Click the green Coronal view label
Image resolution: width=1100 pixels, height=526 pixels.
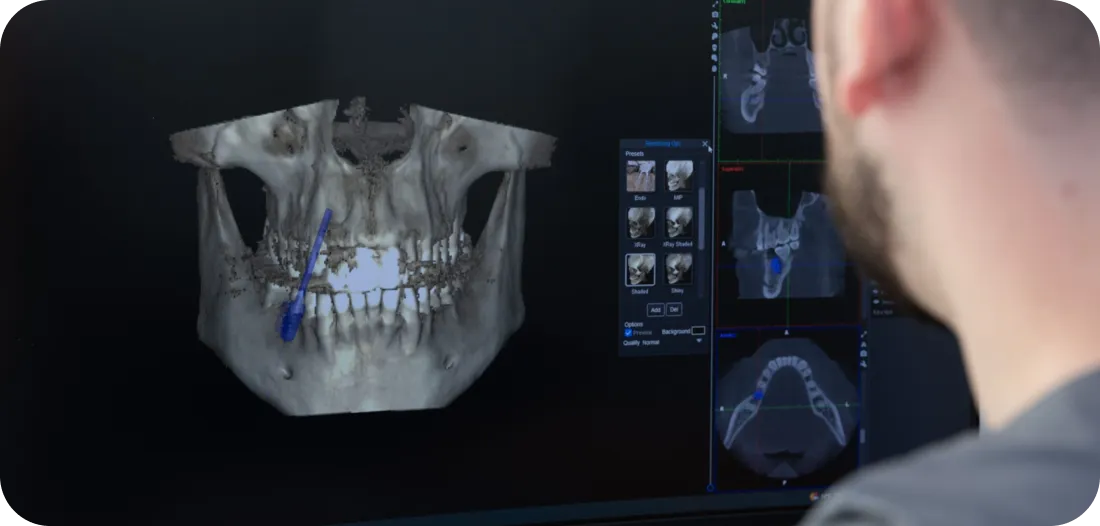[734, 2]
